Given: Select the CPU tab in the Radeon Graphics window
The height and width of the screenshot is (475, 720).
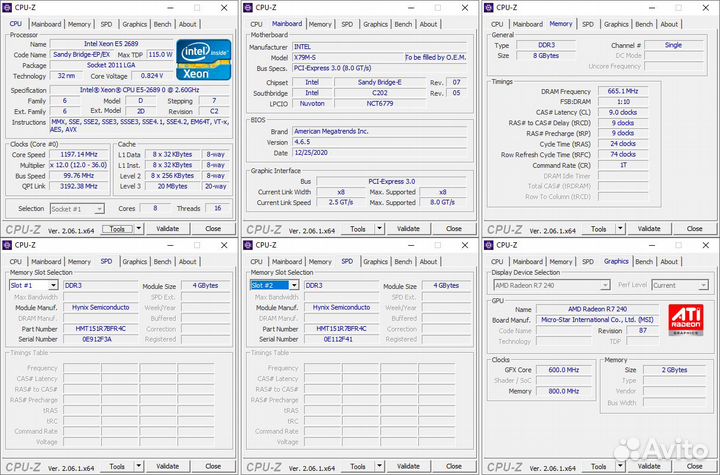Looking at the screenshot, I should pyautogui.click(x=497, y=261).
